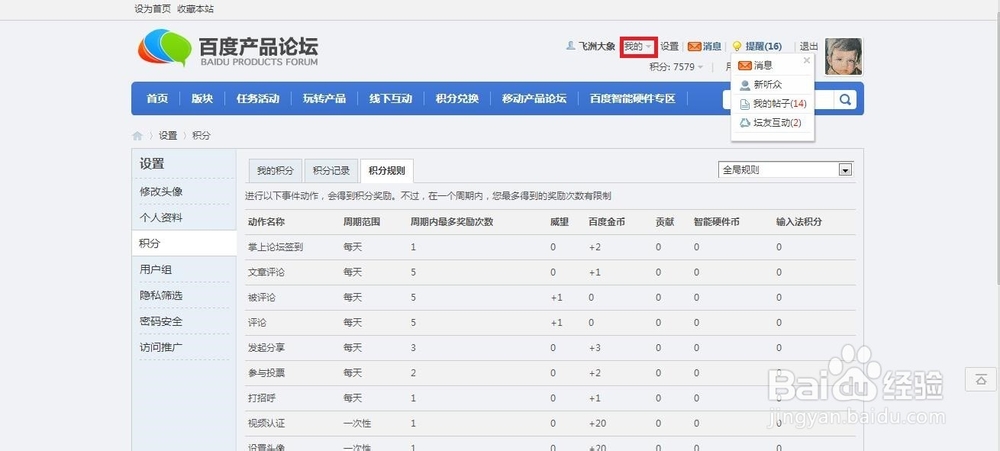Expand the 积分: 7579 dropdown
This screenshot has height=451, width=1000.
point(676,67)
